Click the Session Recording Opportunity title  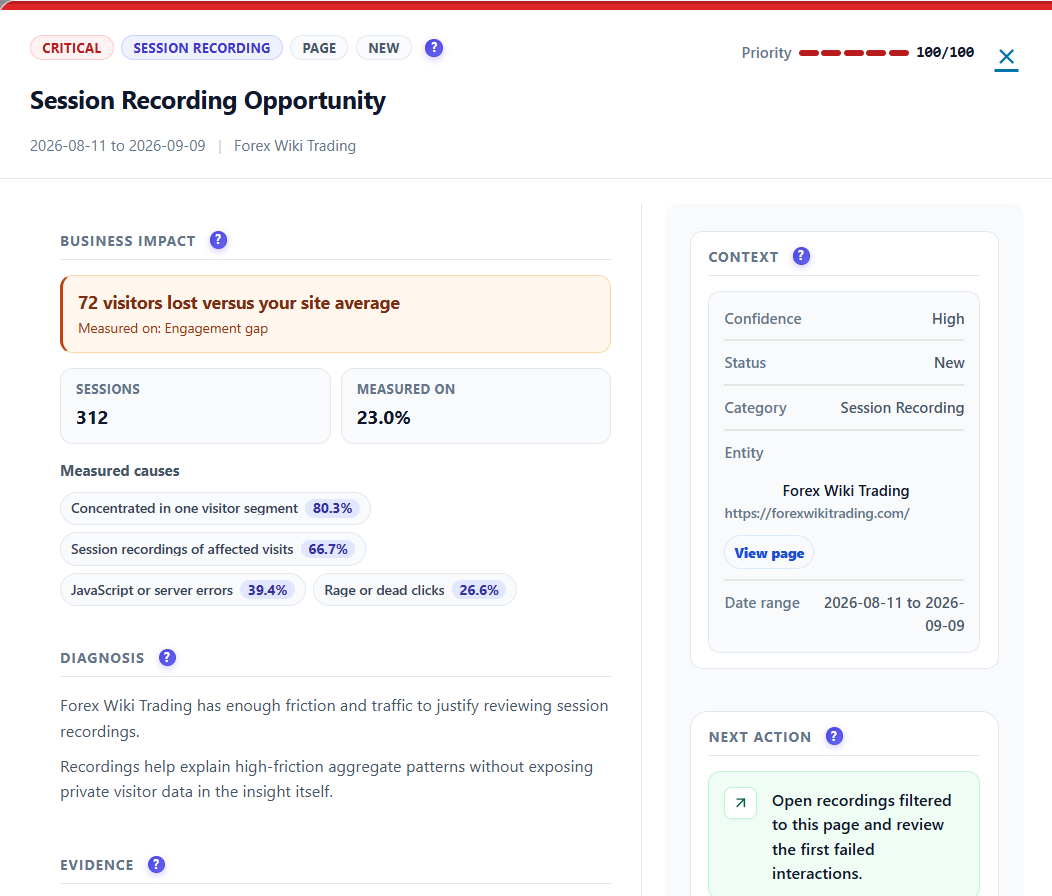208,101
